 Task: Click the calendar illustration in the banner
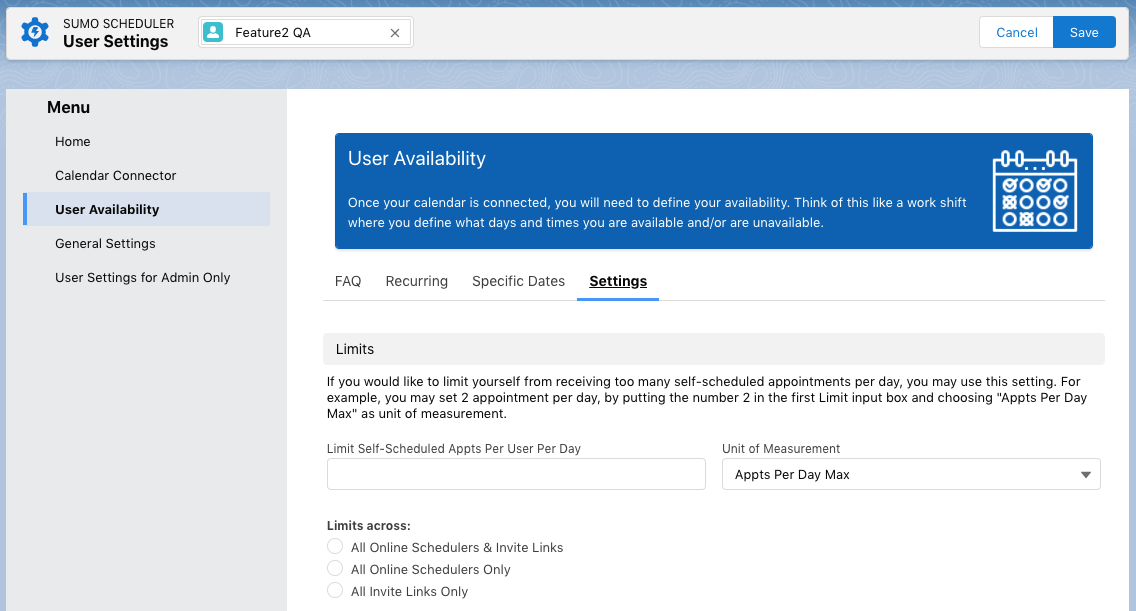coord(1034,191)
